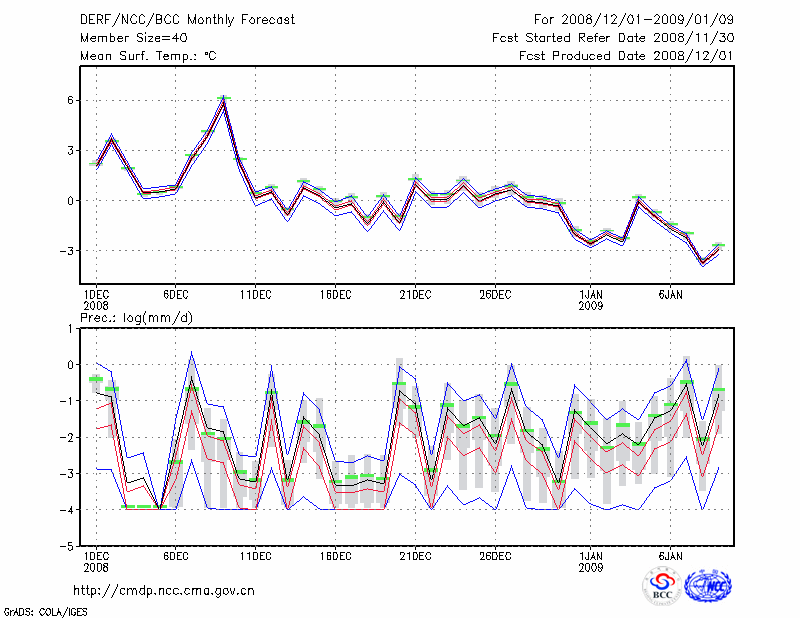The height and width of the screenshot is (618, 800).
Task: Click the temperature peak near 9 December
Action: click(x=225, y=99)
